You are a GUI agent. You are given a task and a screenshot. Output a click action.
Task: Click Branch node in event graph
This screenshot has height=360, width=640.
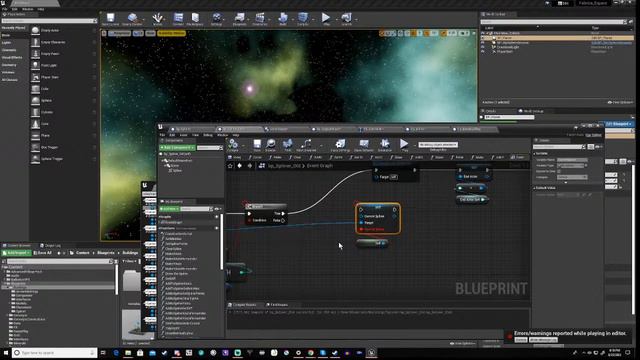click(x=266, y=213)
